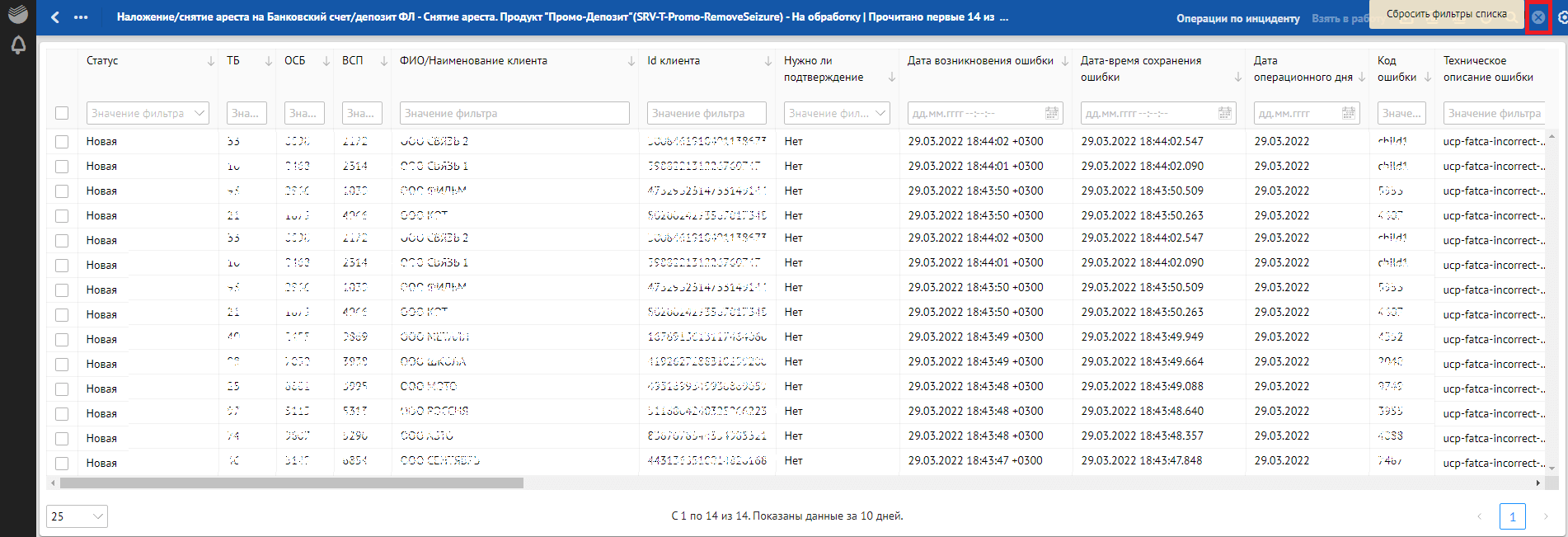Select the last row checkbox for ООО СЕНТЯБРЬ
The image size is (1568, 537).
pyautogui.click(x=62, y=463)
